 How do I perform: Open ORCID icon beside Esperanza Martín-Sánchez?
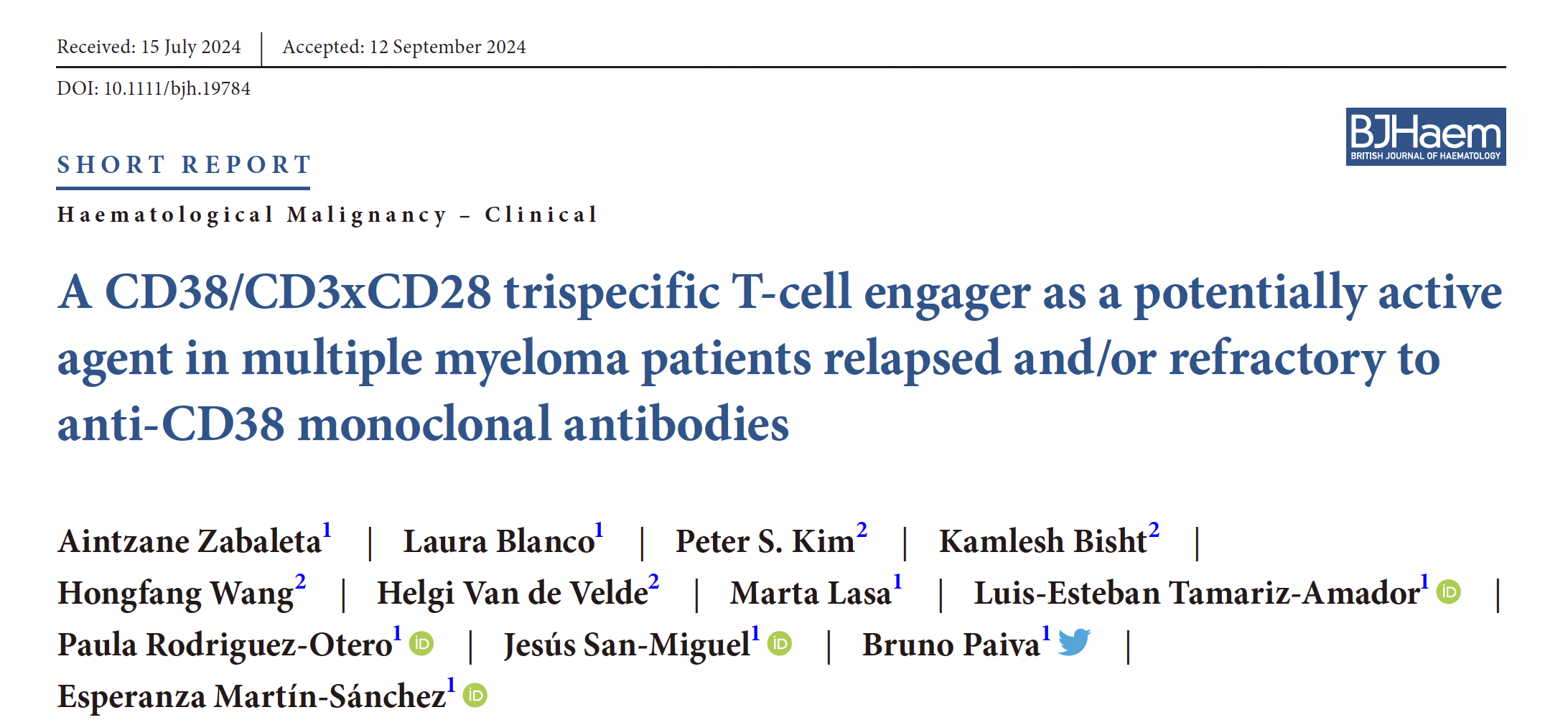[475, 695]
